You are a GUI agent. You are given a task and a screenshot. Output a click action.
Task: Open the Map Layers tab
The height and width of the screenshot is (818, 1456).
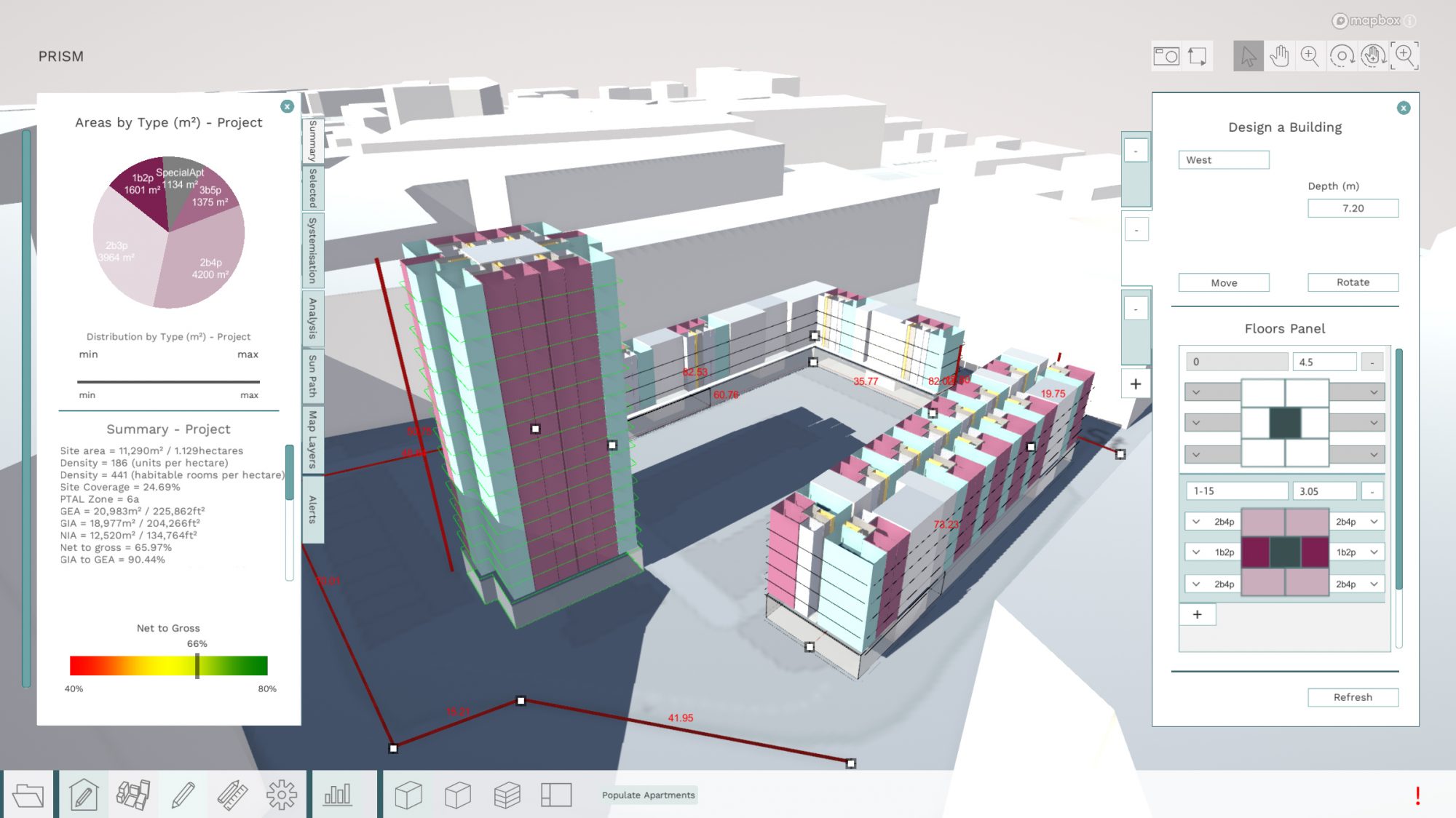pos(313,439)
